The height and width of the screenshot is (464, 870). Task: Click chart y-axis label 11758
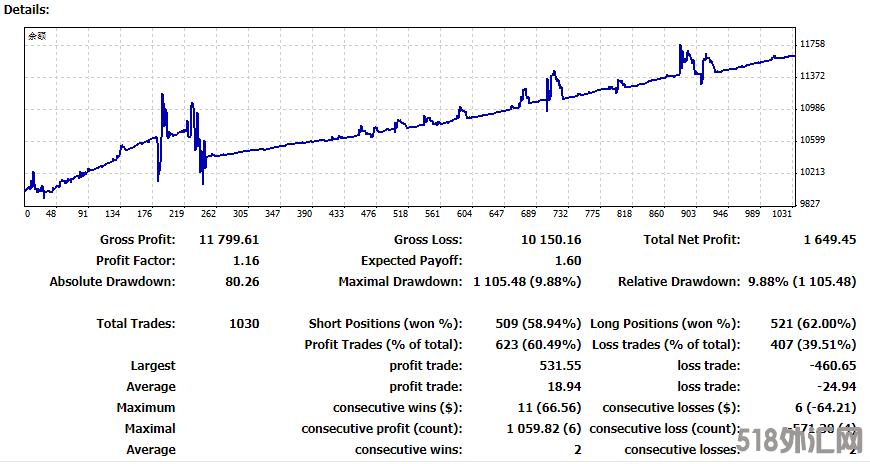[x=812, y=44]
